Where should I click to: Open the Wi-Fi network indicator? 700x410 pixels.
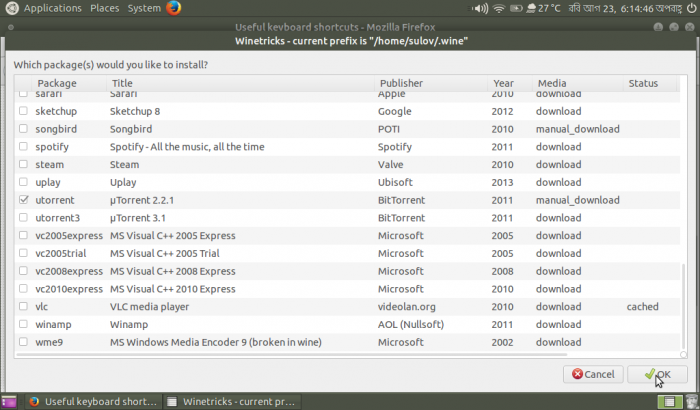pyautogui.click(x=498, y=8)
